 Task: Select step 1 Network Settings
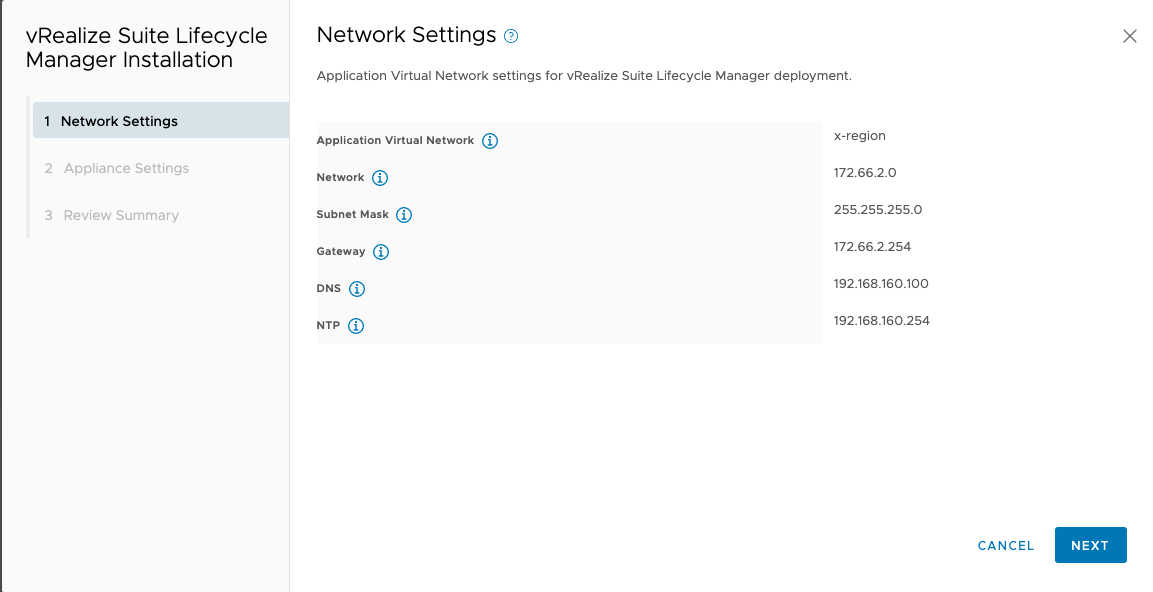tap(161, 121)
